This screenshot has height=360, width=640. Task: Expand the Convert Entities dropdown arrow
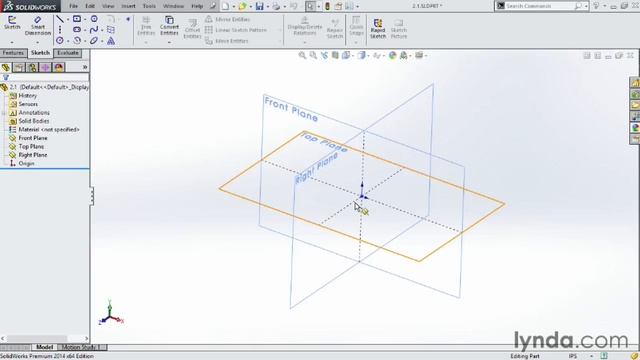pyautogui.click(x=169, y=42)
